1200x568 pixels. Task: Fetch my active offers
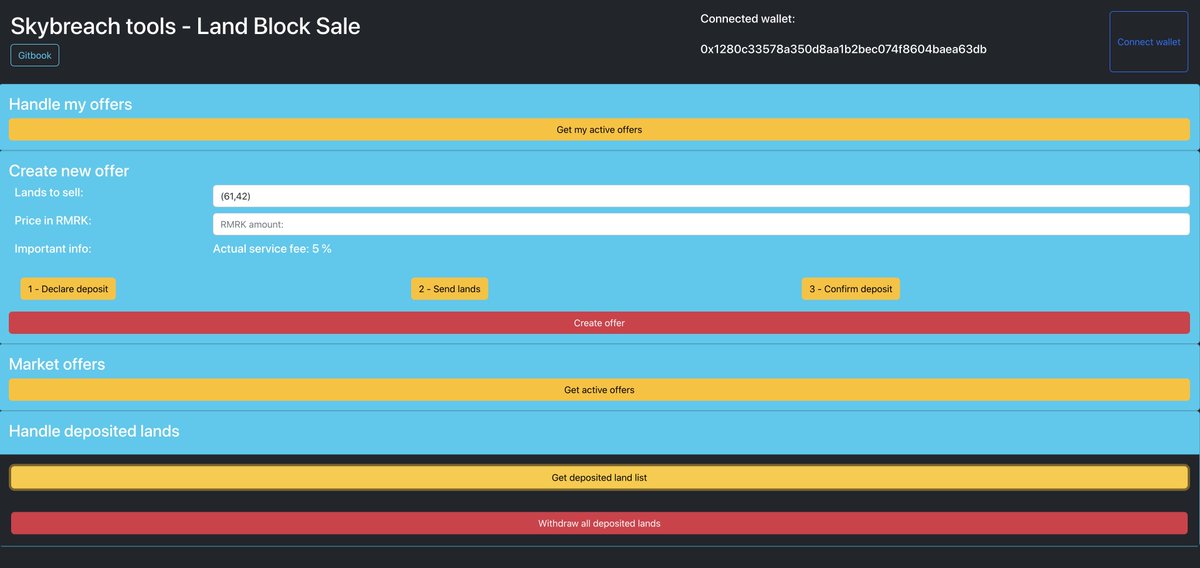click(x=599, y=130)
